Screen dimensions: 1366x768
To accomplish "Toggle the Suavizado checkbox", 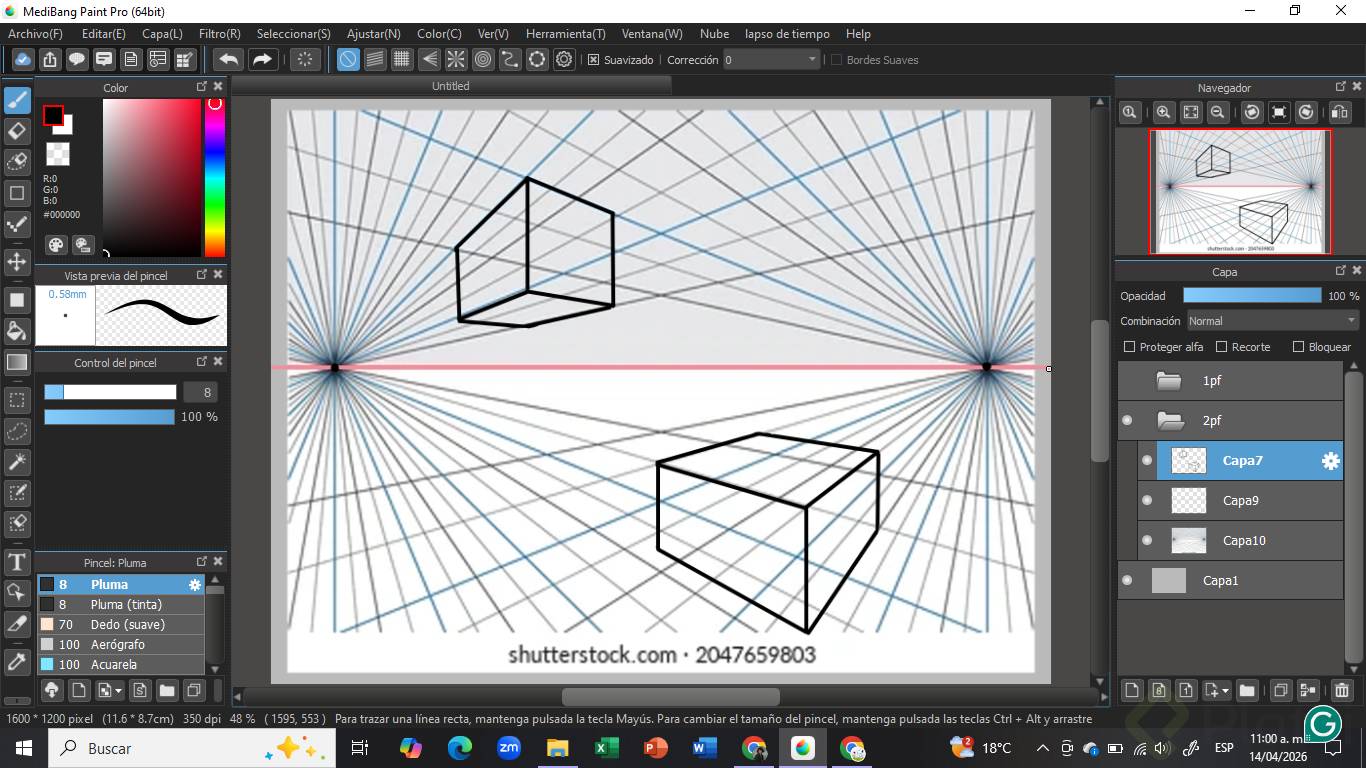I will click(x=593, y=60).
